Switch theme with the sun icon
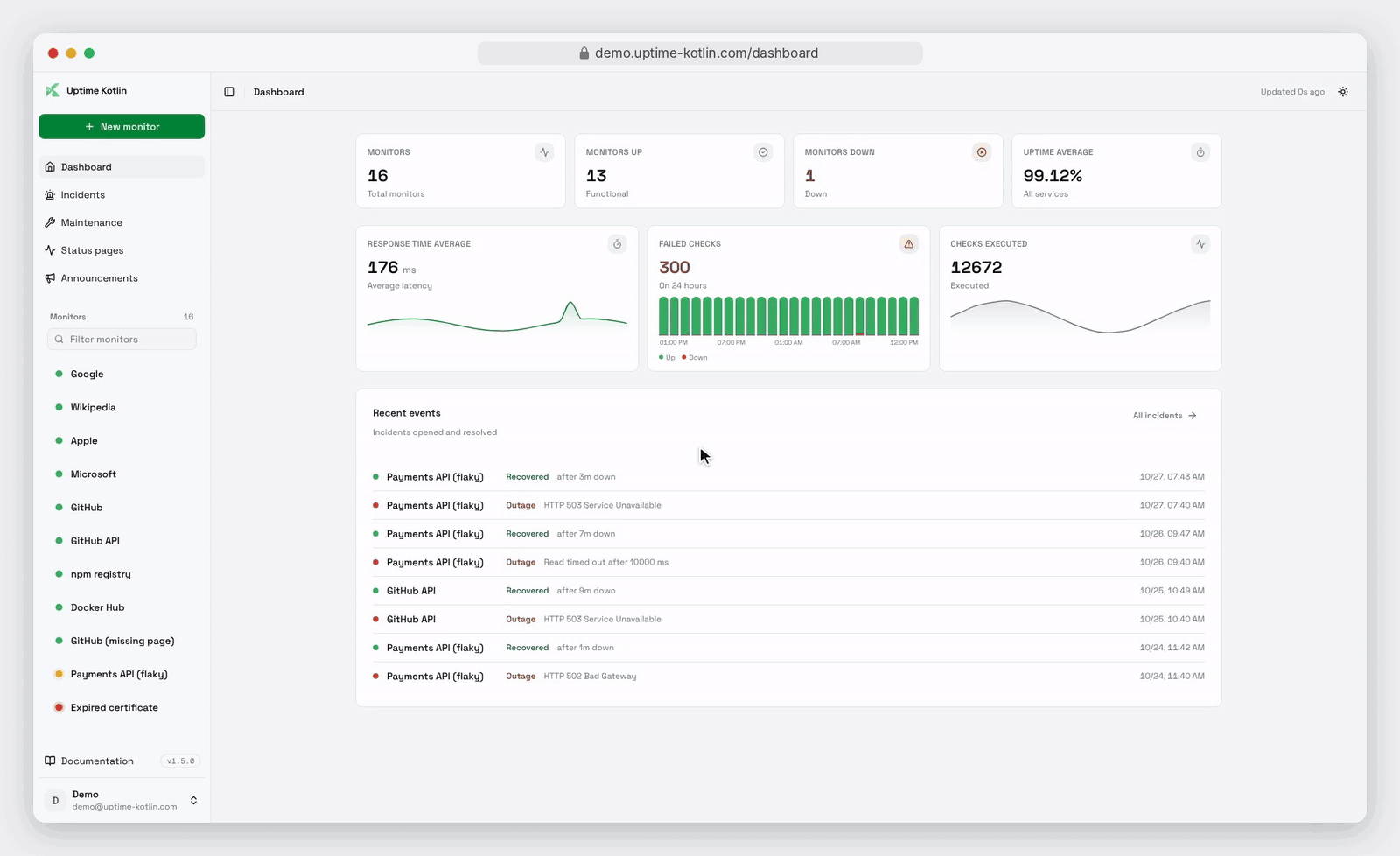This screenshot has height=856, width=1400. [x=1343, y=92]
